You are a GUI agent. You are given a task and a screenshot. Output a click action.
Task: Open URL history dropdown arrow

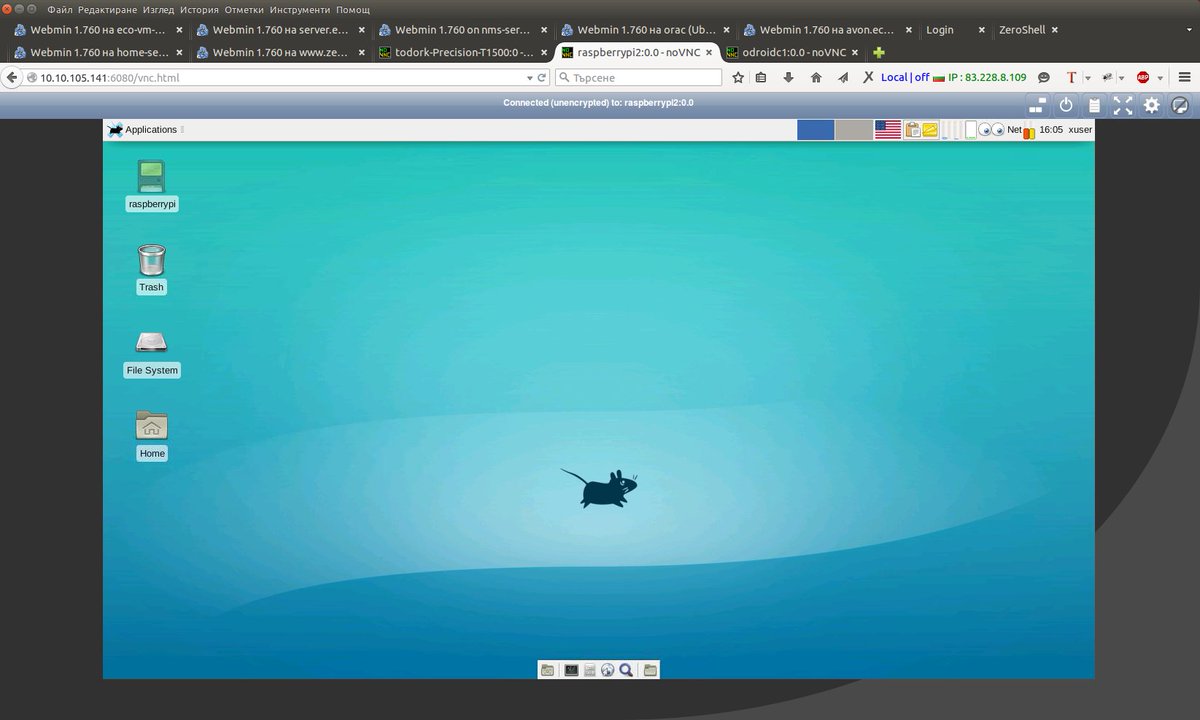(x=530, y=77)
